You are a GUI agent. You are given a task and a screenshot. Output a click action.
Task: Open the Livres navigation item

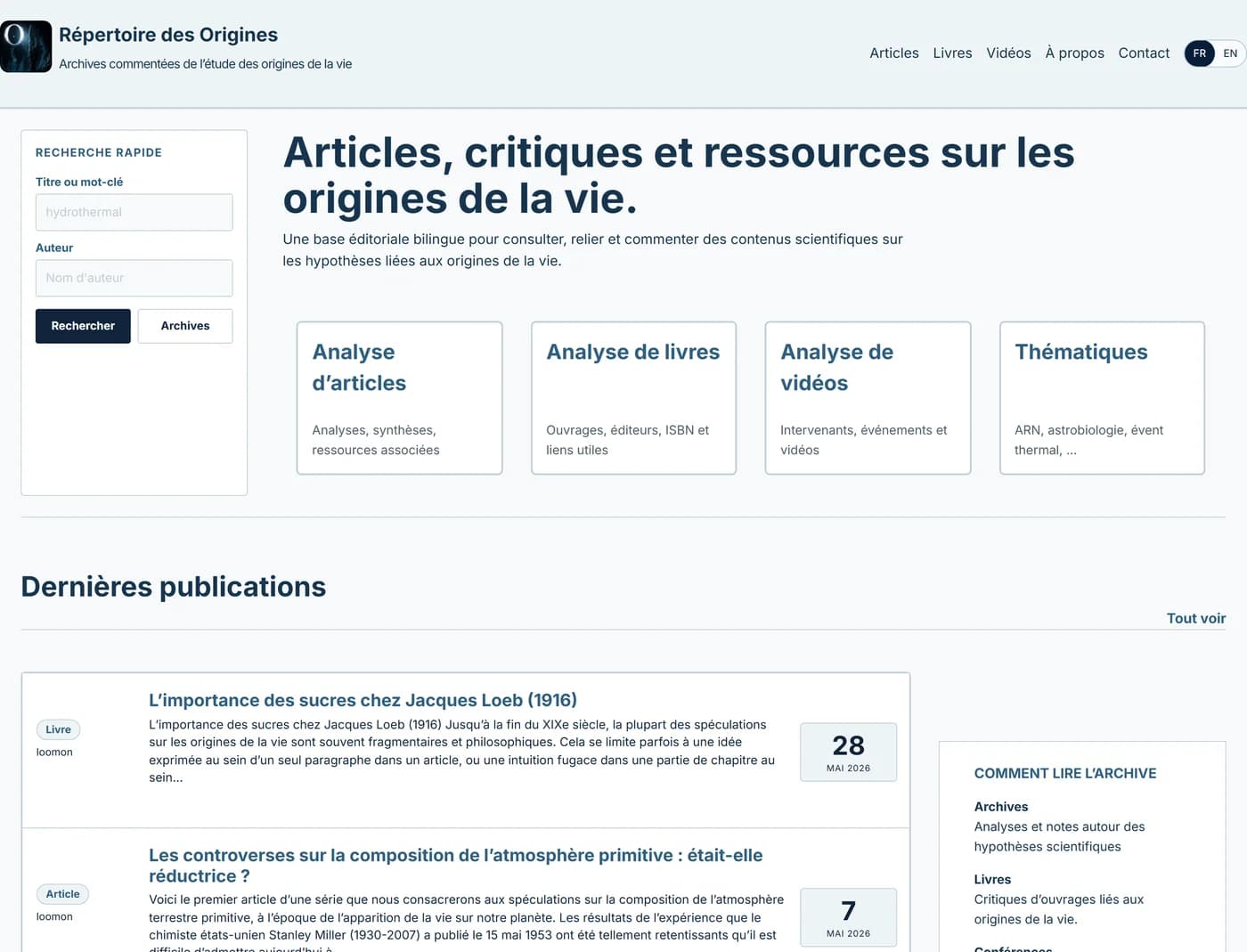pos(952,53)
